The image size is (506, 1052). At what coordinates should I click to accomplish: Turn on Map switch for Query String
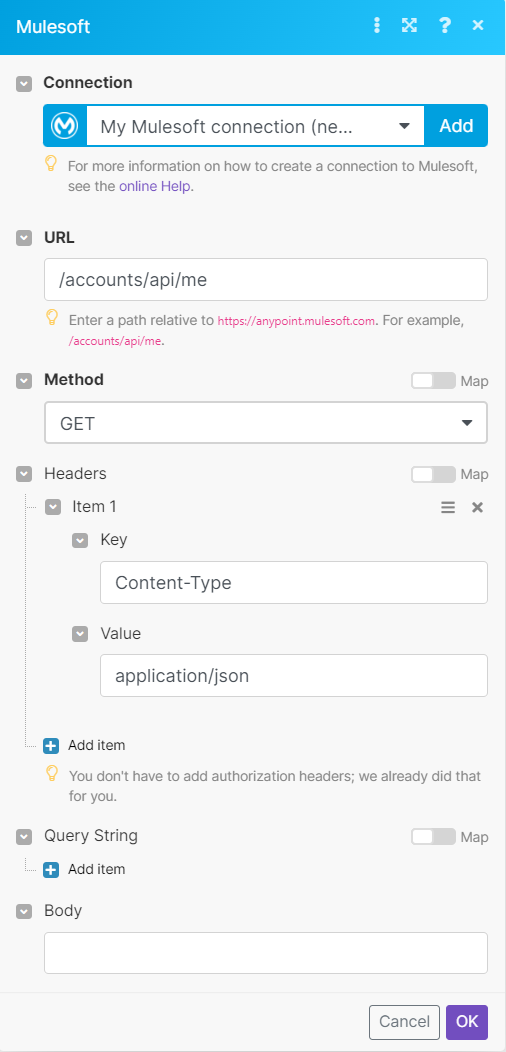433,837
